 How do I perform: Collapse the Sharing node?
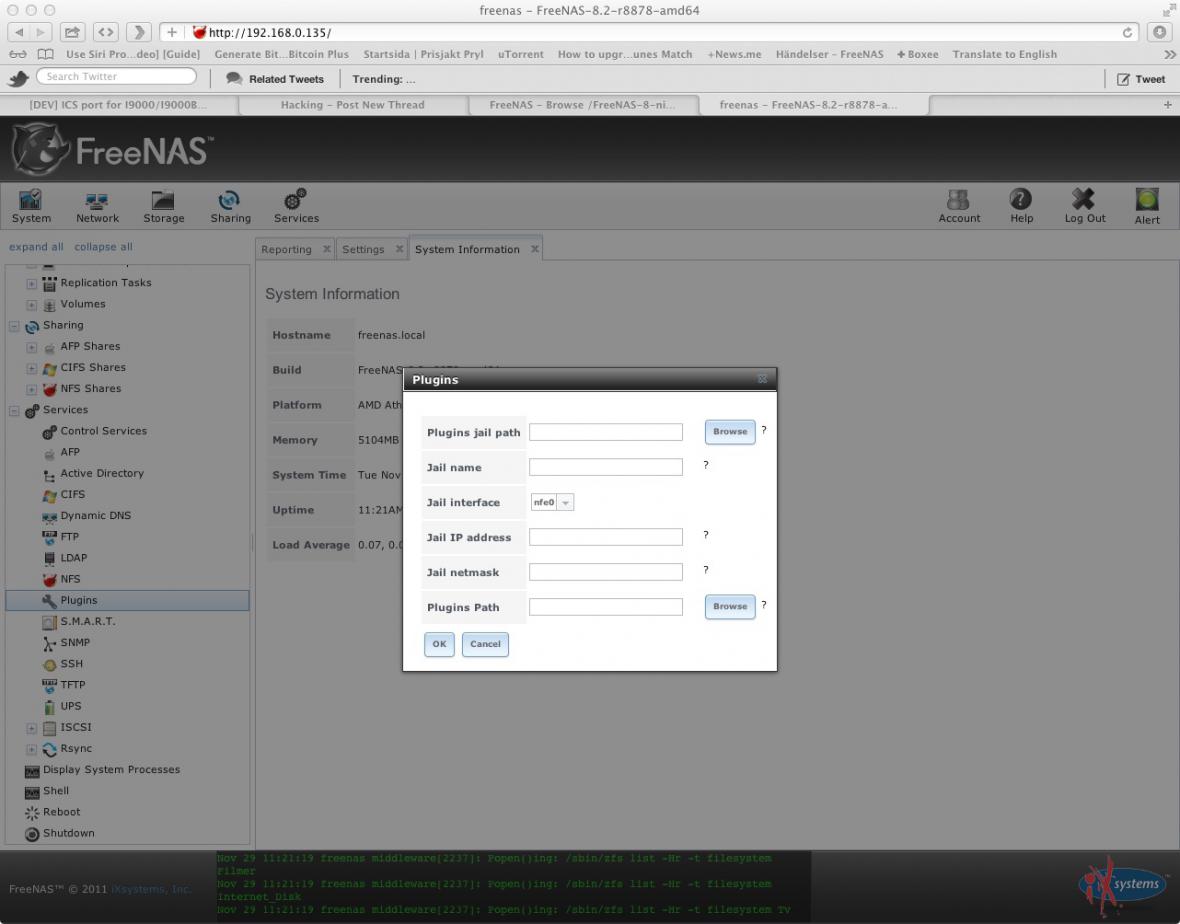14,326
